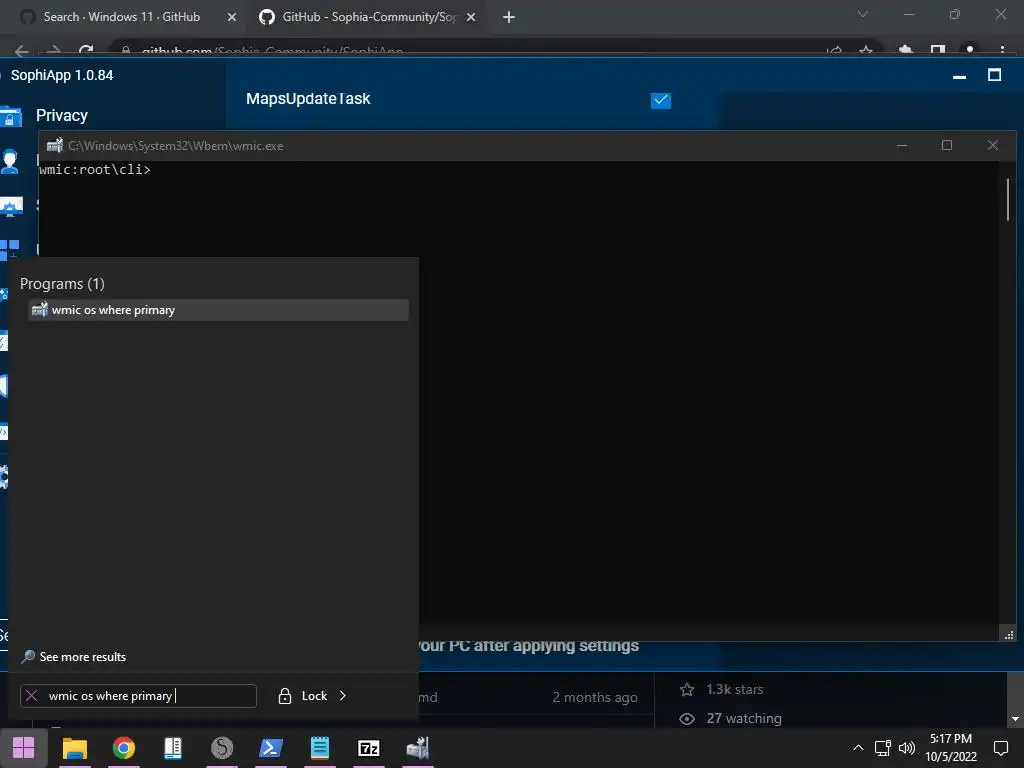This screenshot has width=1024, height=768.
Task: Open the clock showing 5:17 PM 10/5/2022
Action: pos(951,748)
